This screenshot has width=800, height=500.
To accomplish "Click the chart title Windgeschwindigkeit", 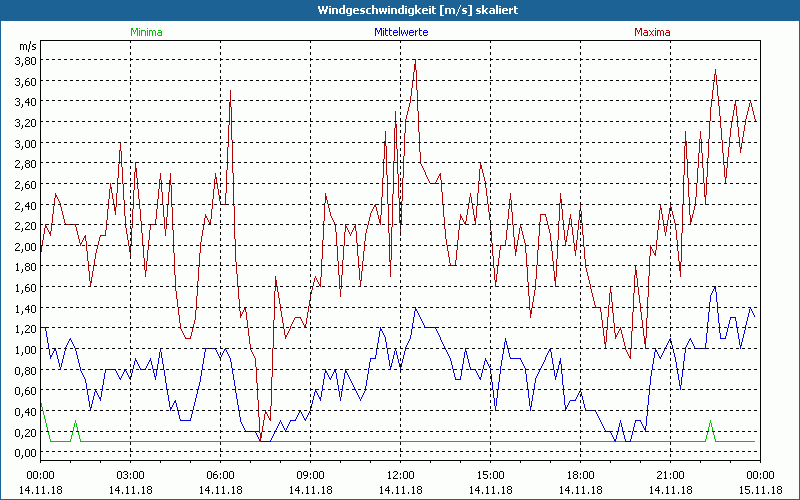I will pos(400,9).
